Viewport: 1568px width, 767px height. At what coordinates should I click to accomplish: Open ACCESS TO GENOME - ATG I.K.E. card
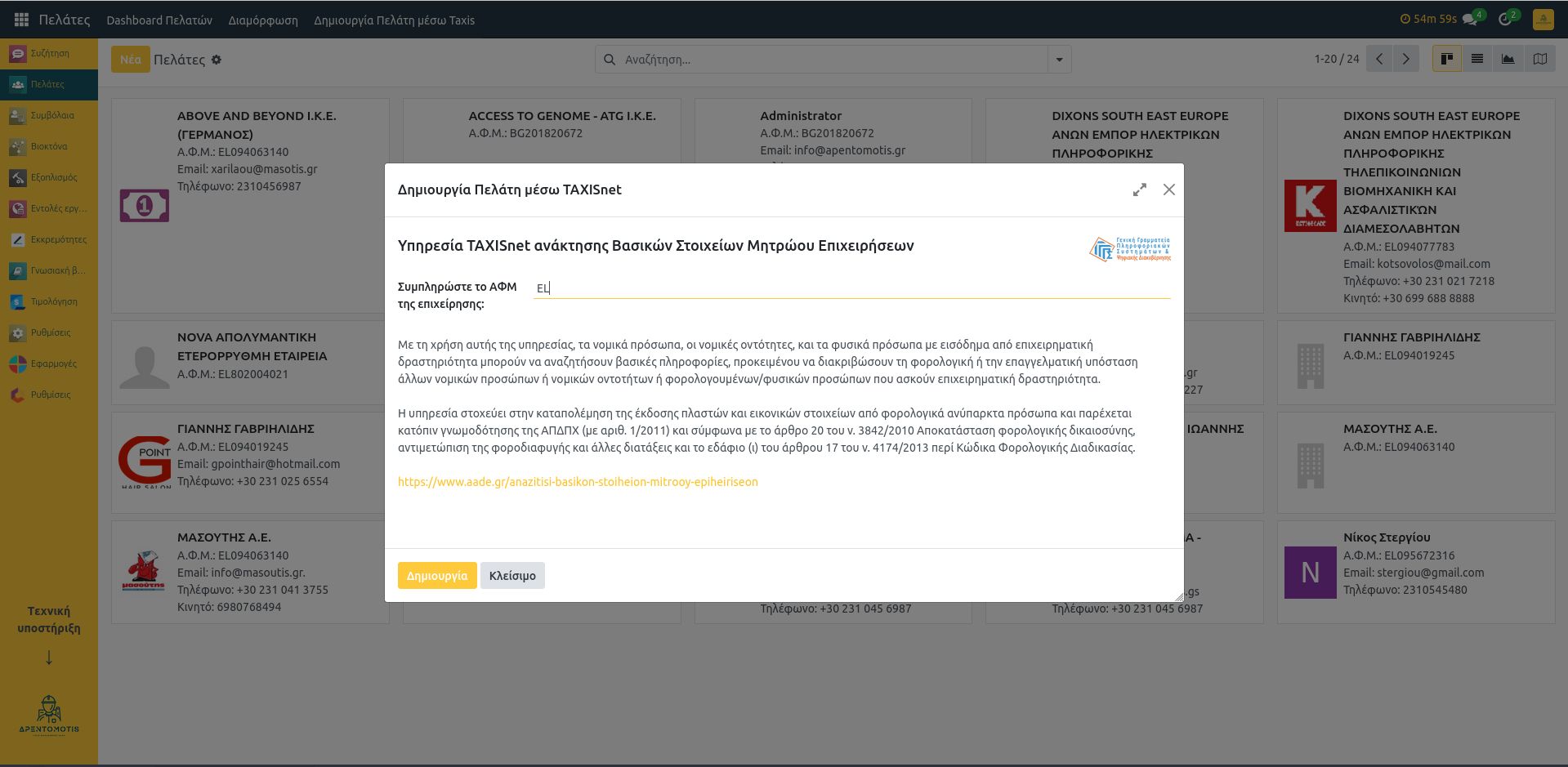pyautogui.click(x=542, y=132)
